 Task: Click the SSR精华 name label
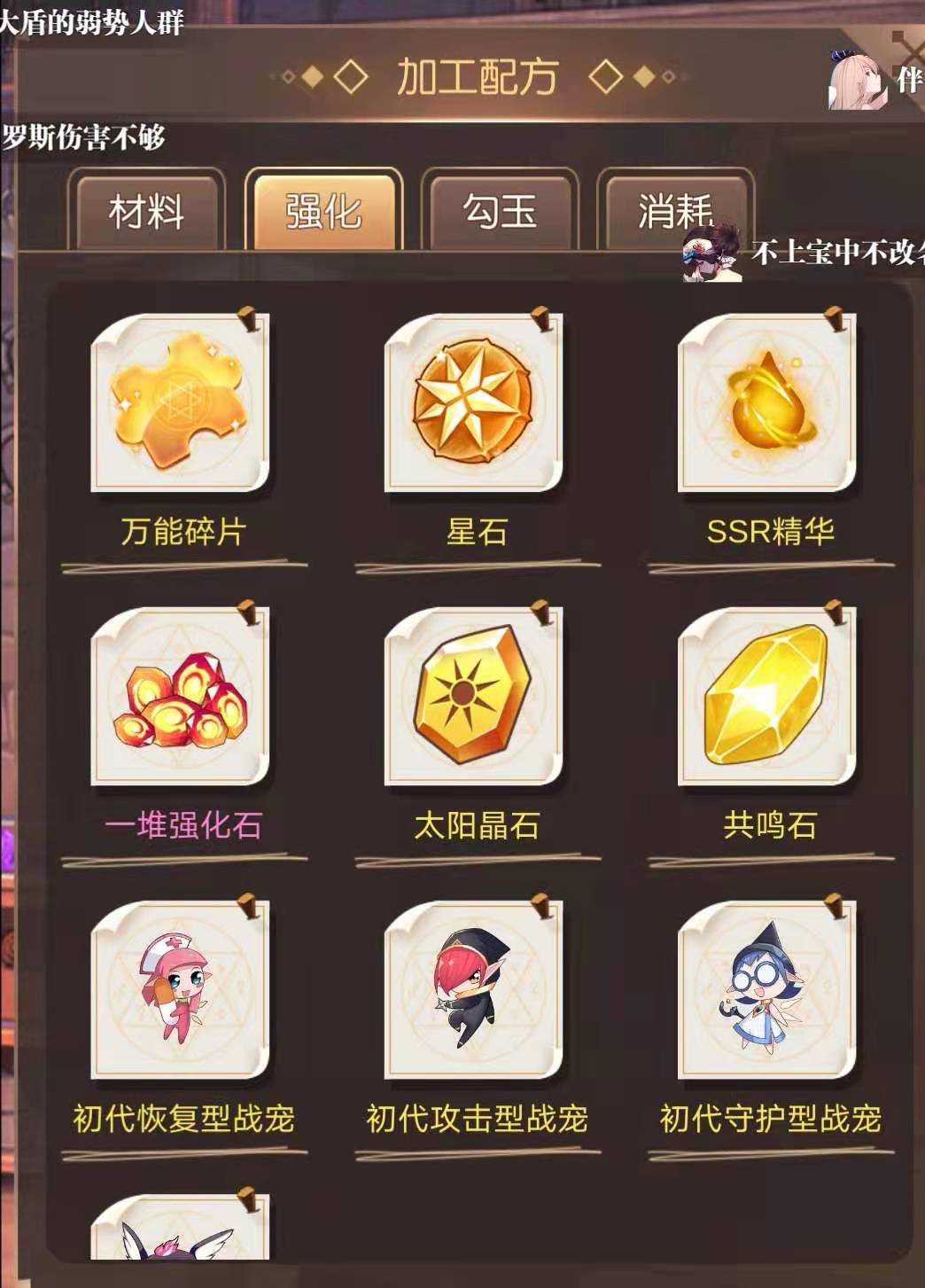click(770, 532)
